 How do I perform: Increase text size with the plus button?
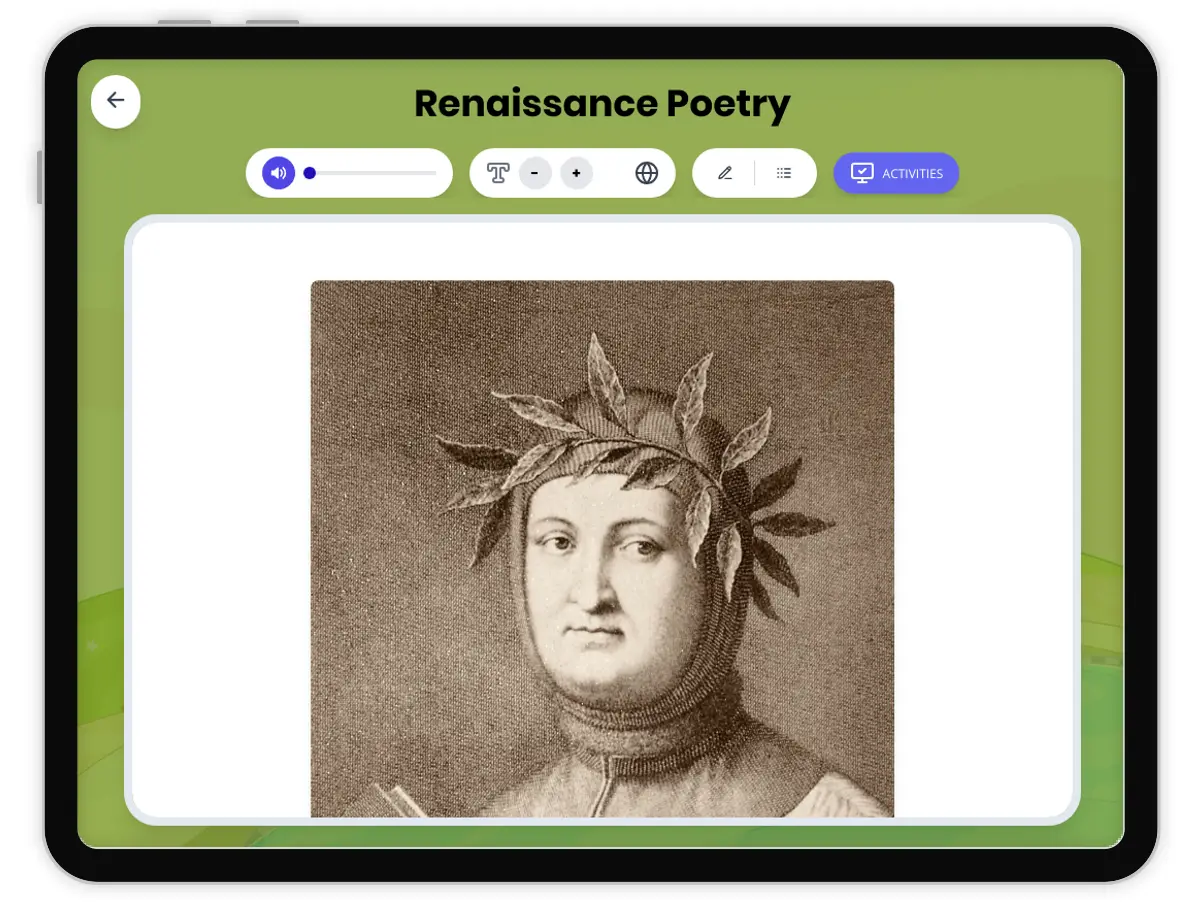coord(576,173)
